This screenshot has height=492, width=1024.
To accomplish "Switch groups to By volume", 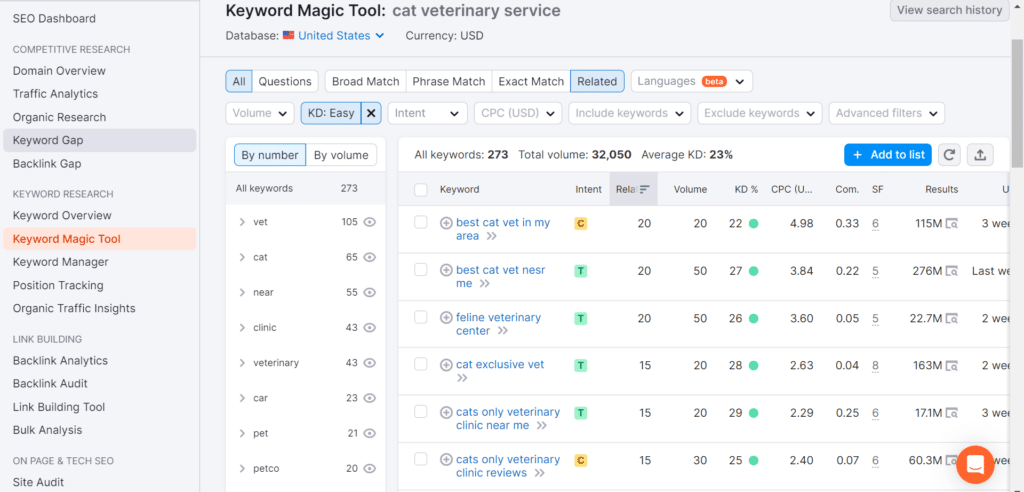I will pyautogui.click(x=341, y=155).
